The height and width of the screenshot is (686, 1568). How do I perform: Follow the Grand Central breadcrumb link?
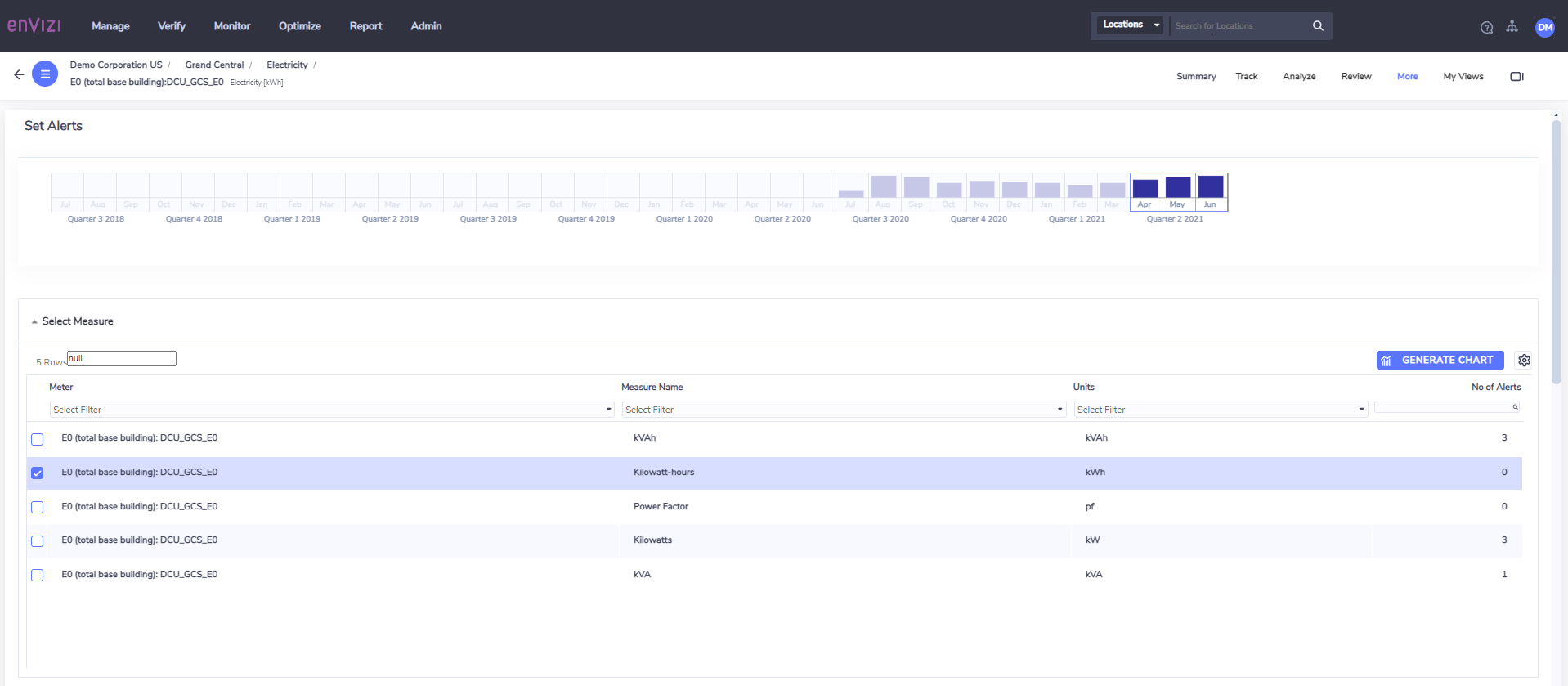point(214,65)
